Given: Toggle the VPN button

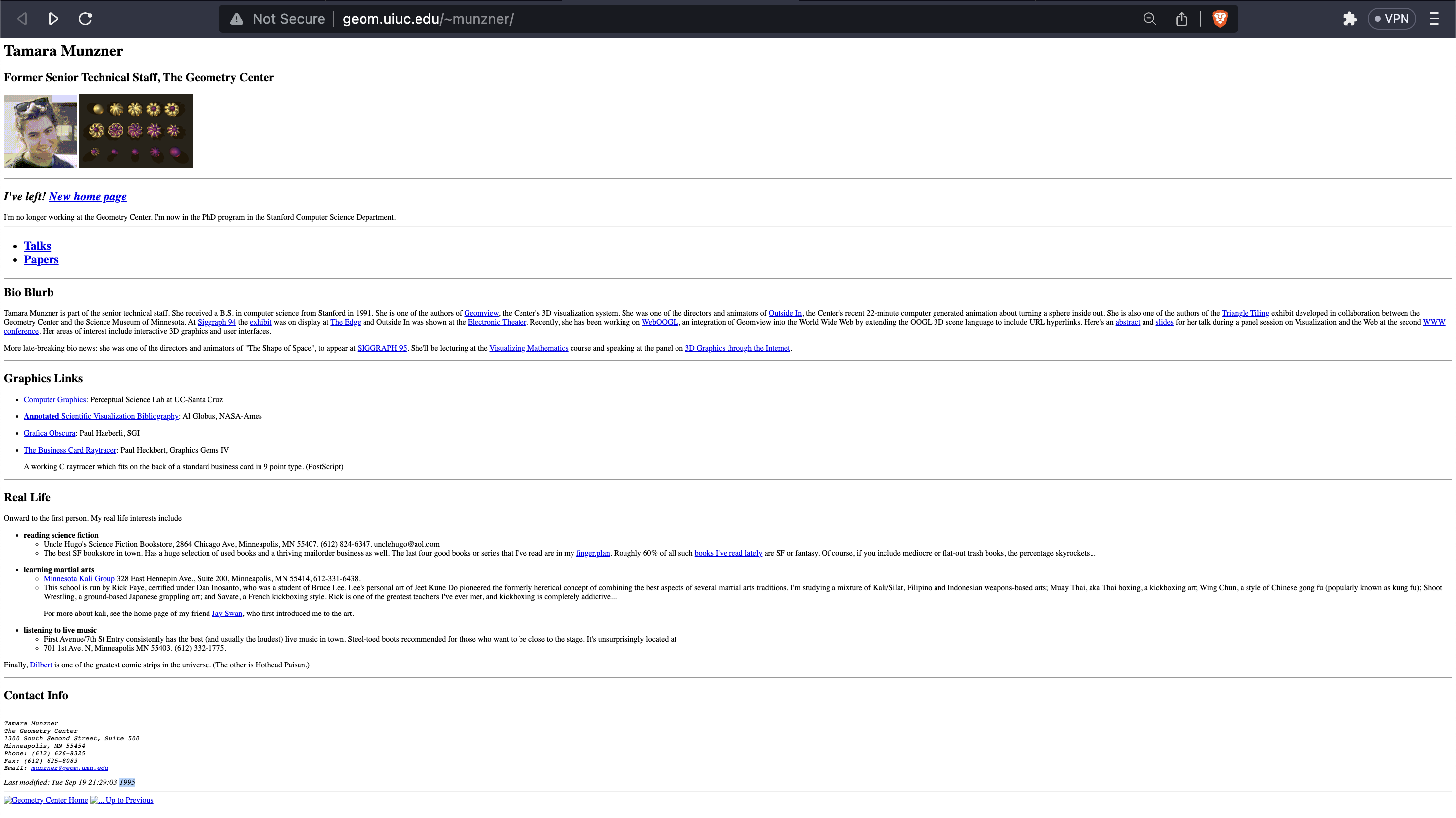Looking at the screenshot, I should click(1392, 19).
